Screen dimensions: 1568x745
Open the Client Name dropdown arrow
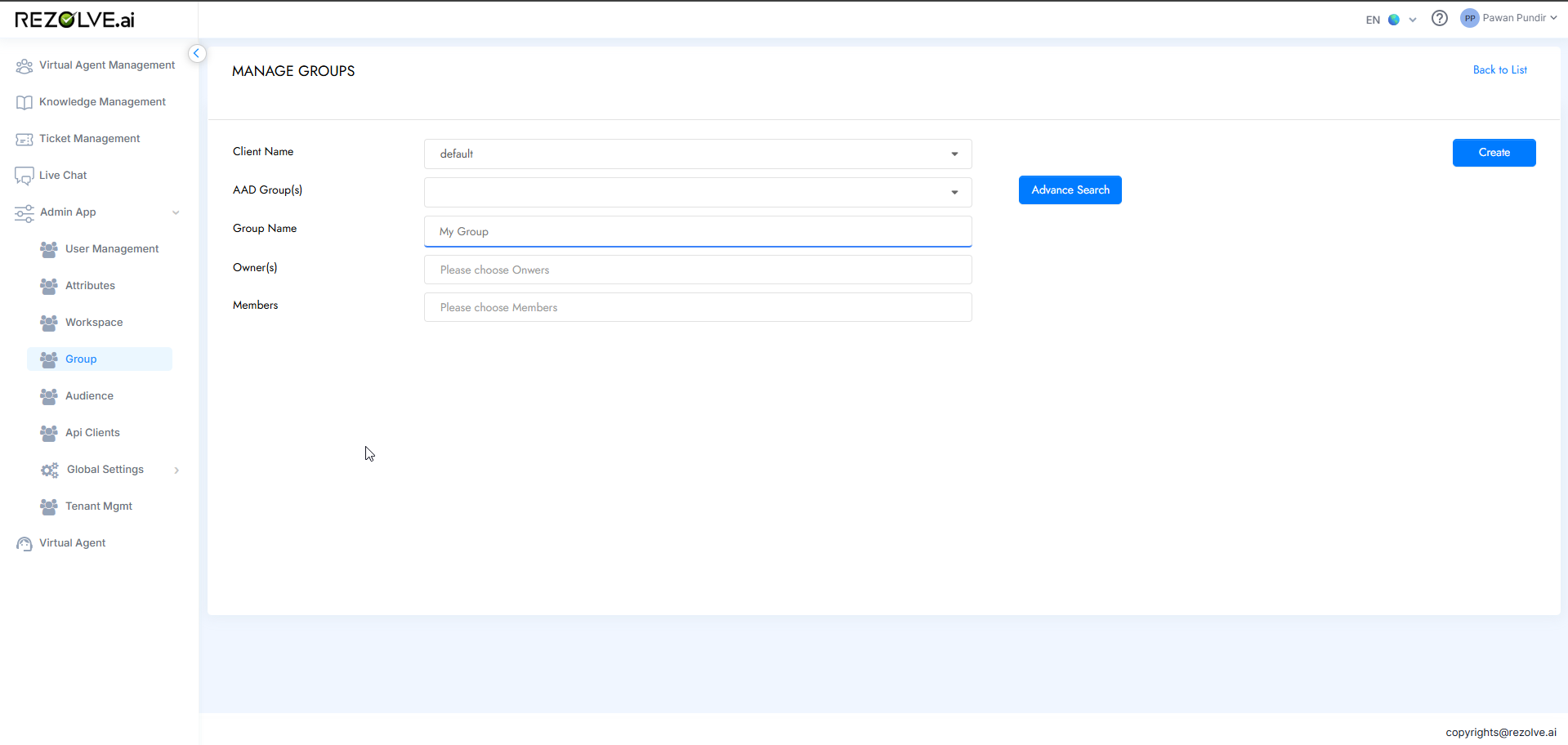coord(954,154)
